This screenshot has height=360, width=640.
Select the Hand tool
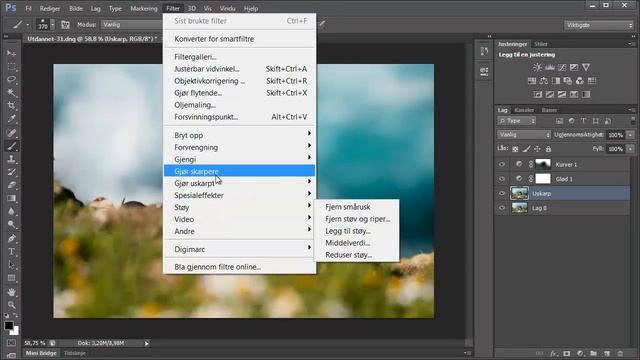[11, 292]
